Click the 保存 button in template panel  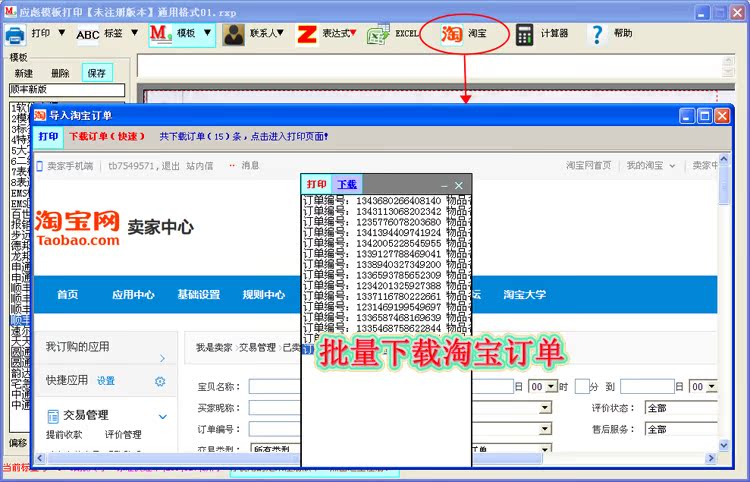point(97,73)
